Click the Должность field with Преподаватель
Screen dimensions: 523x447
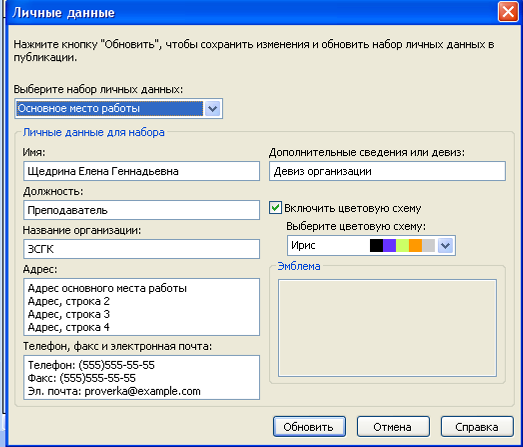pyautogui.click(x=141, y=210)
